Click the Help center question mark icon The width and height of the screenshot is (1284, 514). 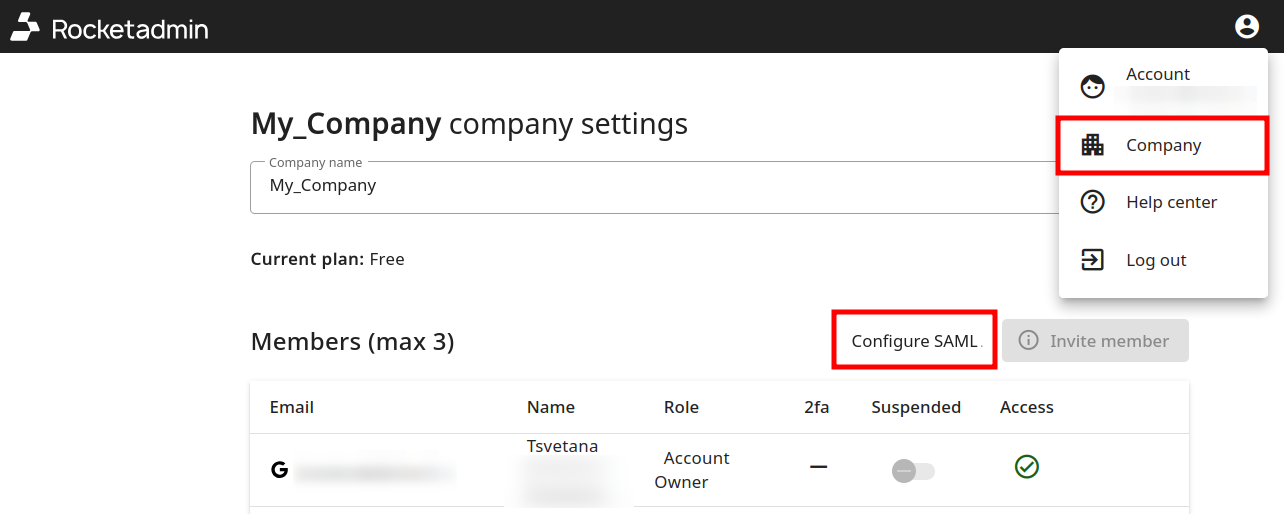click(x=1093, y=202)
